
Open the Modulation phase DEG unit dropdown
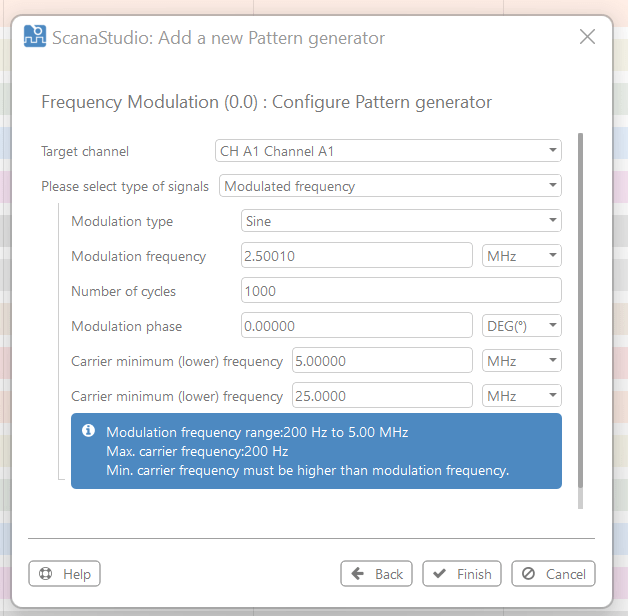(x=521, y=326)
